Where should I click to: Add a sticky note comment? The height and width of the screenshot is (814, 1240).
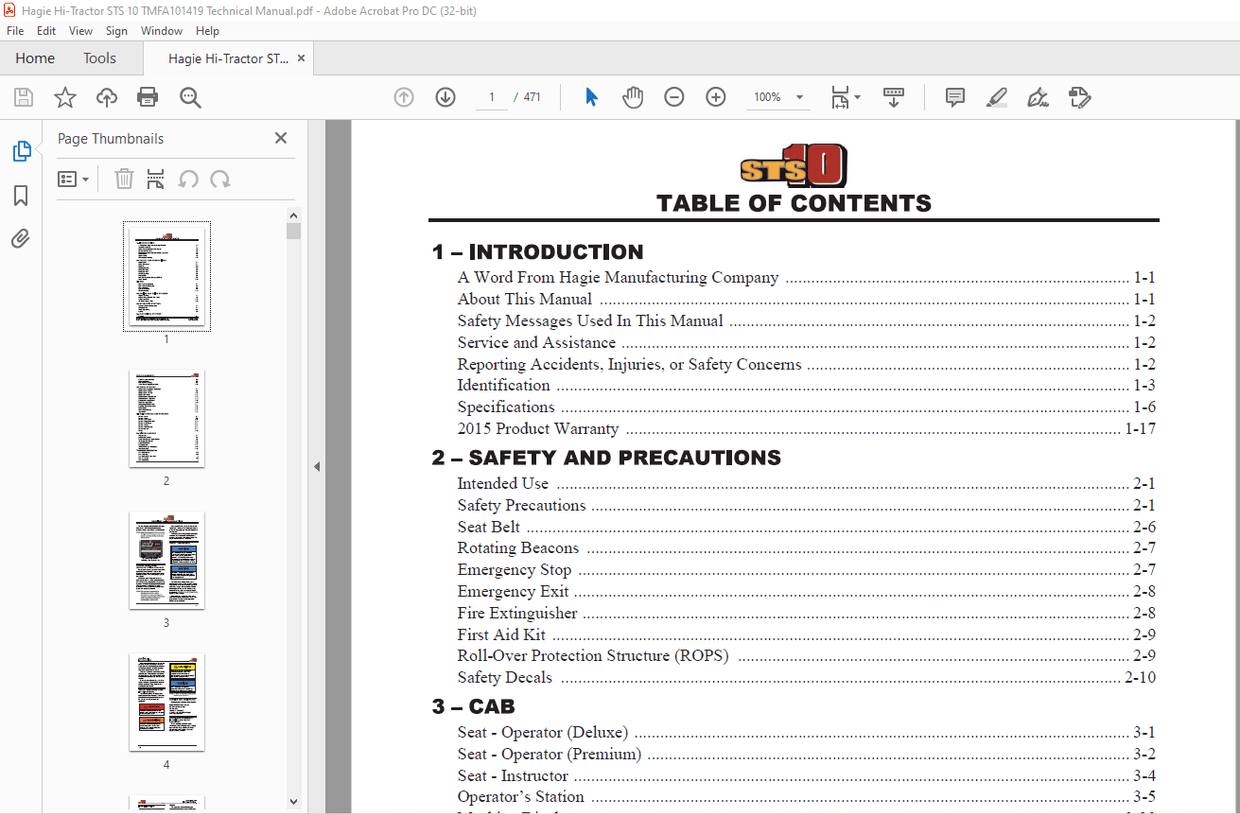tap(955, 97)
